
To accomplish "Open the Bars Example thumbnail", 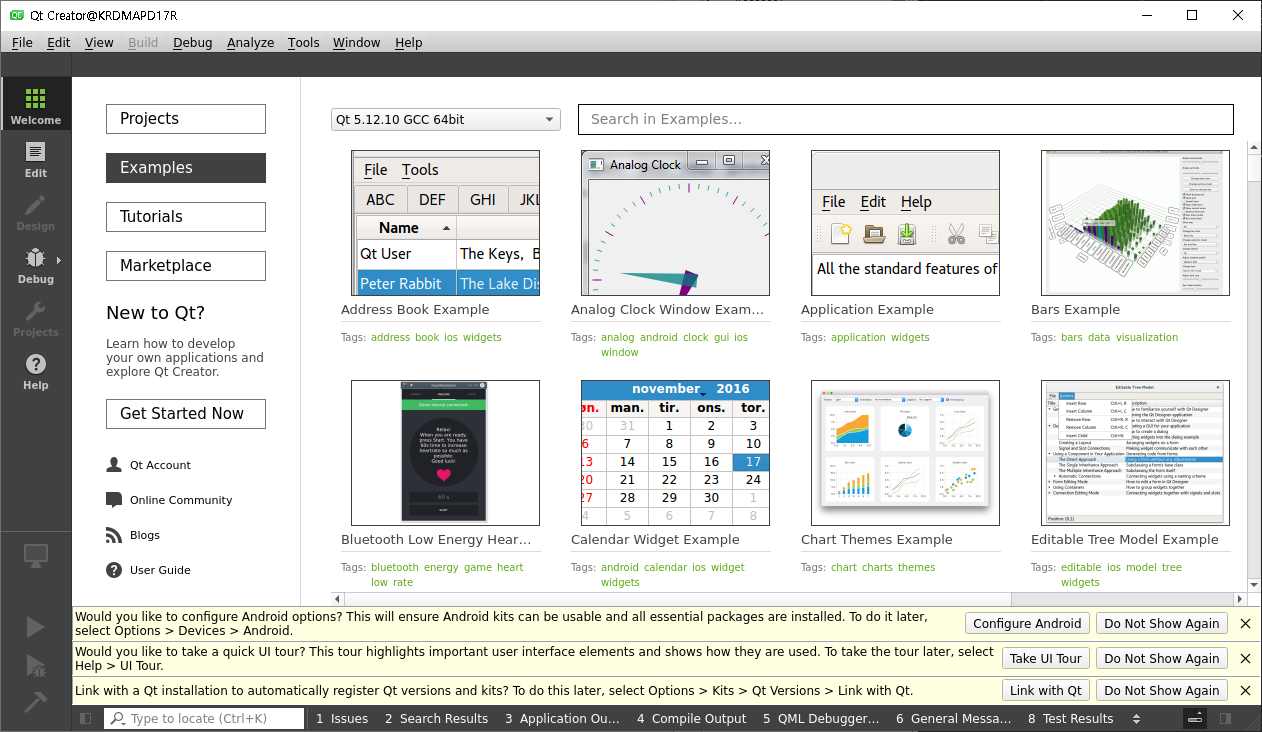I will (1136, 223).
